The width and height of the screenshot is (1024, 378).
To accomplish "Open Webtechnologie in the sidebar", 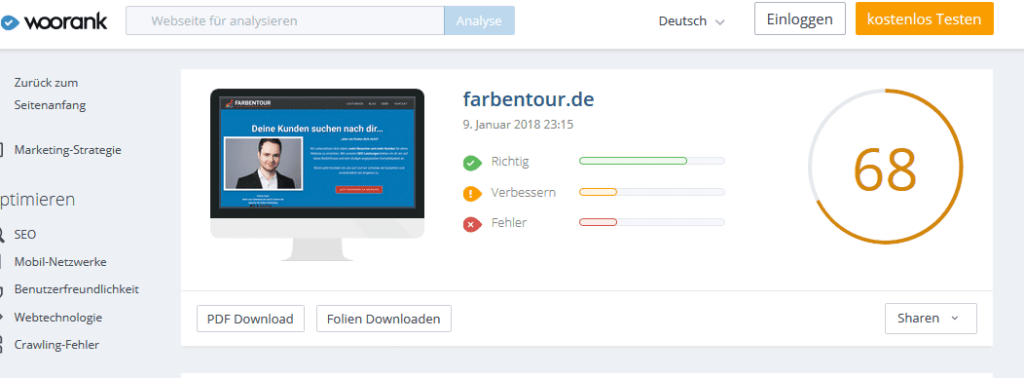I will [x=58, y=317].
